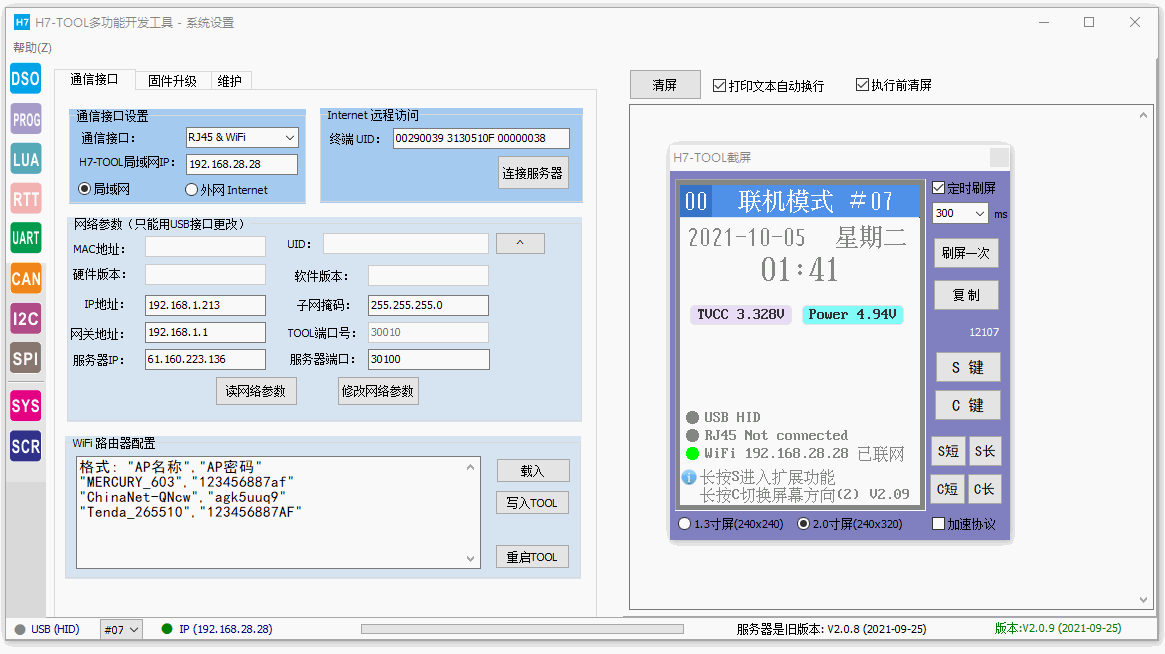1165x654 pixels.
Task: Click the C短 button
Action: point(948,489)
